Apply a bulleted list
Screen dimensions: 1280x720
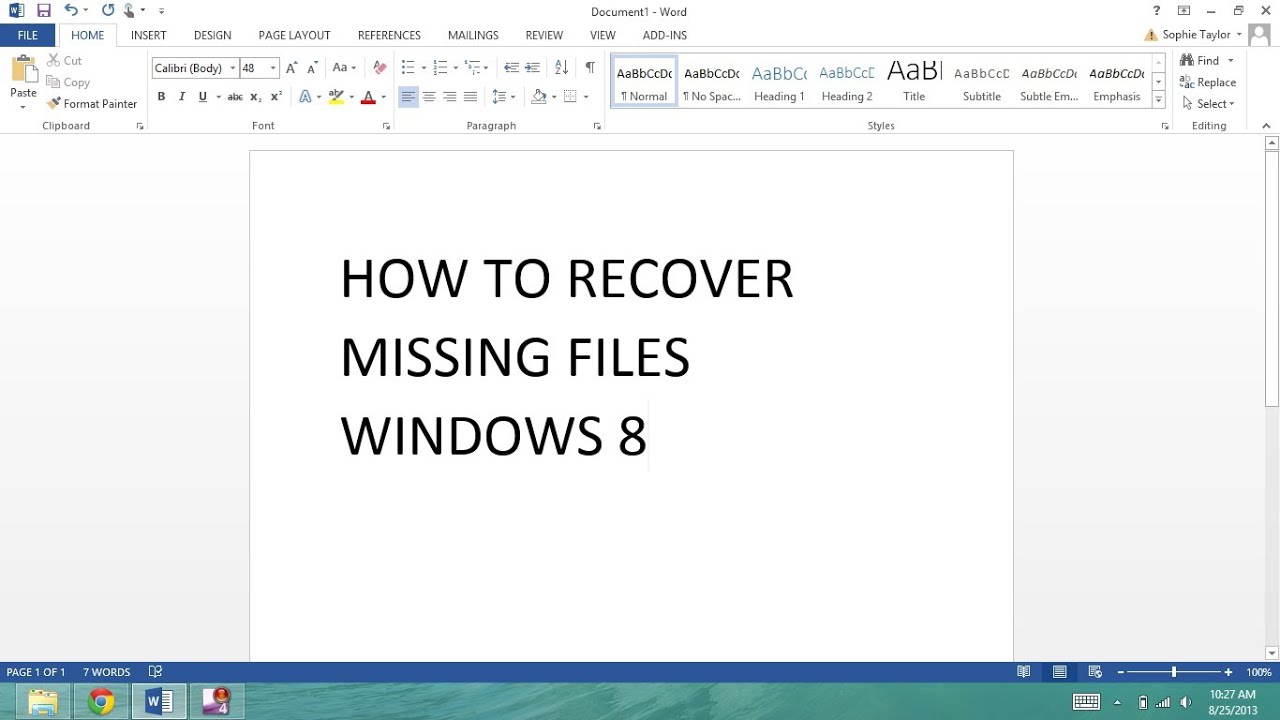point(408,68)
